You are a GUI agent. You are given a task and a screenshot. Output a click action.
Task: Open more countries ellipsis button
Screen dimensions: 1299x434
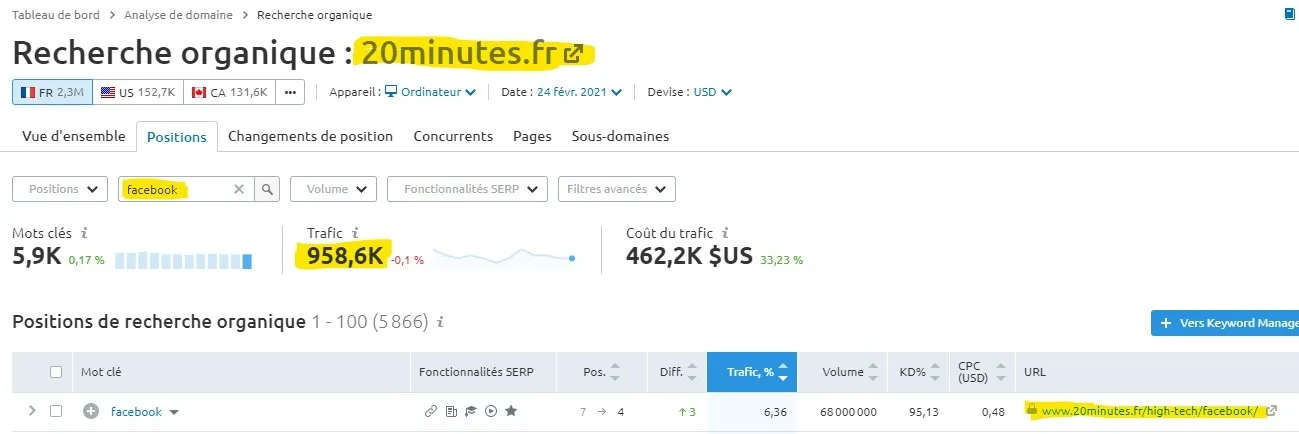[x=290, y=92]
